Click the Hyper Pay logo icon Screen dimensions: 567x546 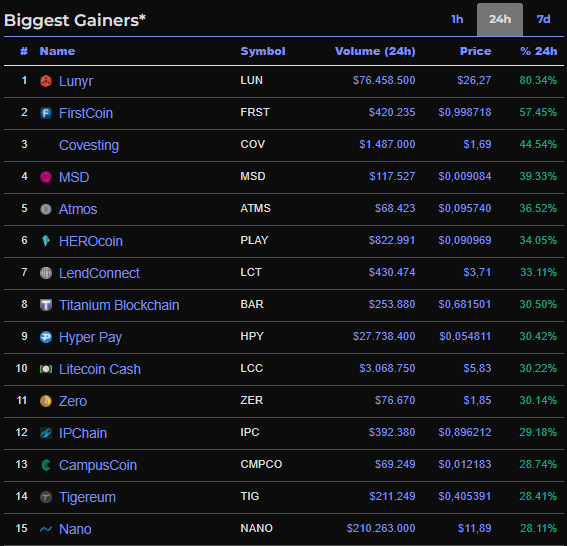(46, 337)
